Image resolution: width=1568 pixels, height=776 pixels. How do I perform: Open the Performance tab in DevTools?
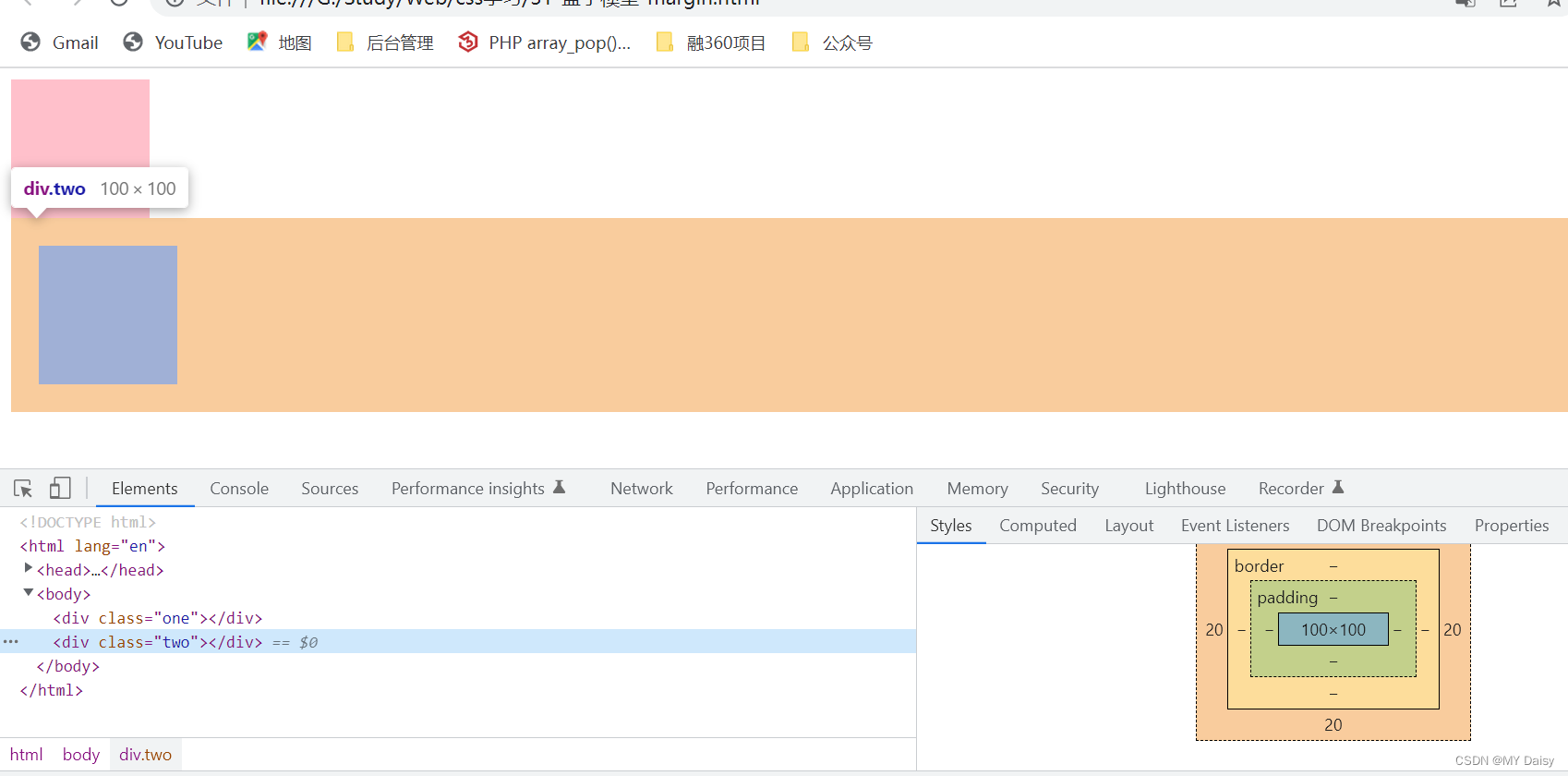[752, 489]
